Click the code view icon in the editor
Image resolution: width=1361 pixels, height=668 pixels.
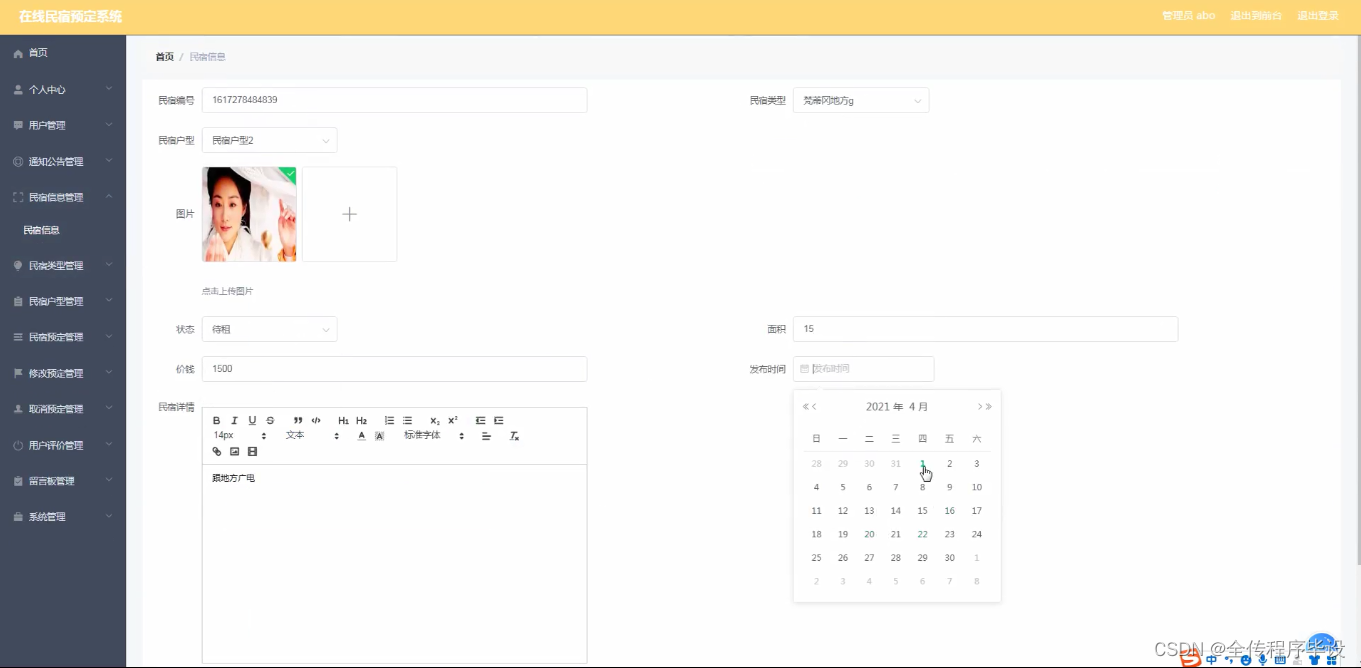317,420
